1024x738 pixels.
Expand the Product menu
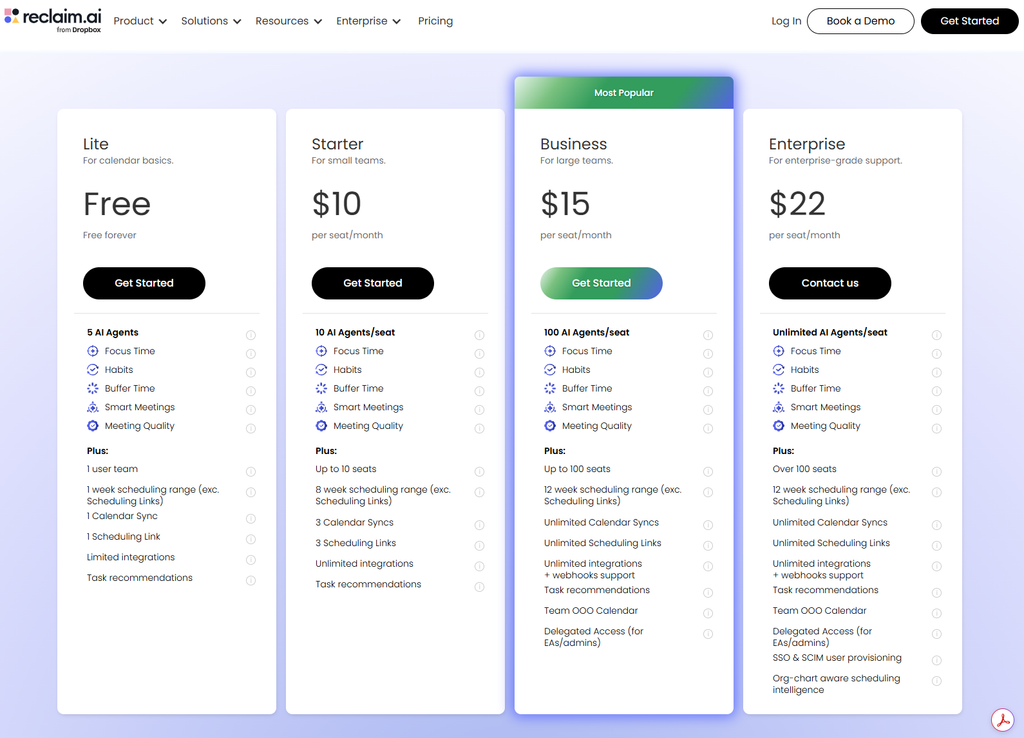pos(140,21)
